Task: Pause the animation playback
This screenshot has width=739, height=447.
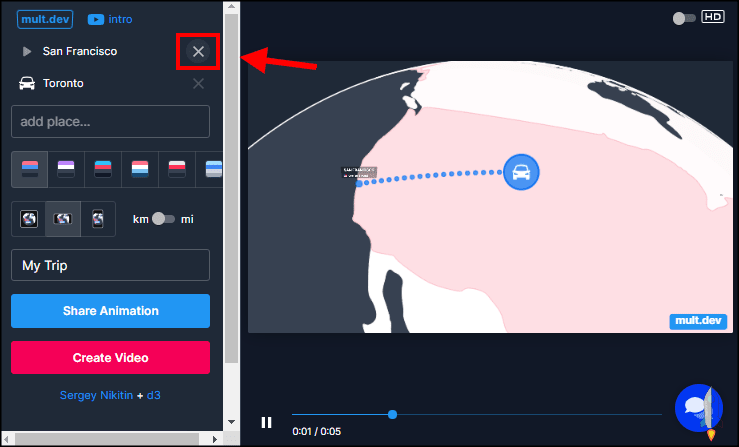Action: tap(267, 422)
